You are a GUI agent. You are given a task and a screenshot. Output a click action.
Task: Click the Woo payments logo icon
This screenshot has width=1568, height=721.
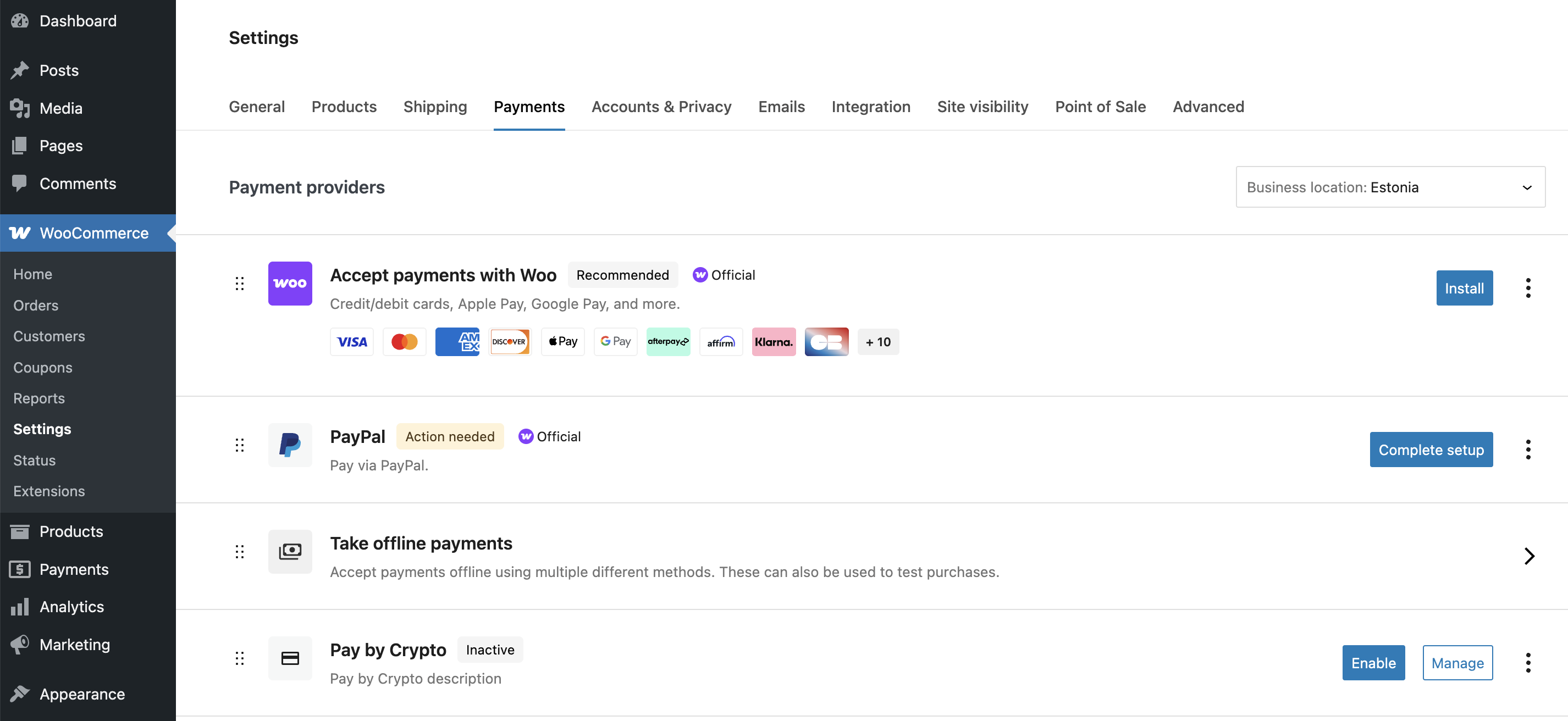(x=290, y=284)
